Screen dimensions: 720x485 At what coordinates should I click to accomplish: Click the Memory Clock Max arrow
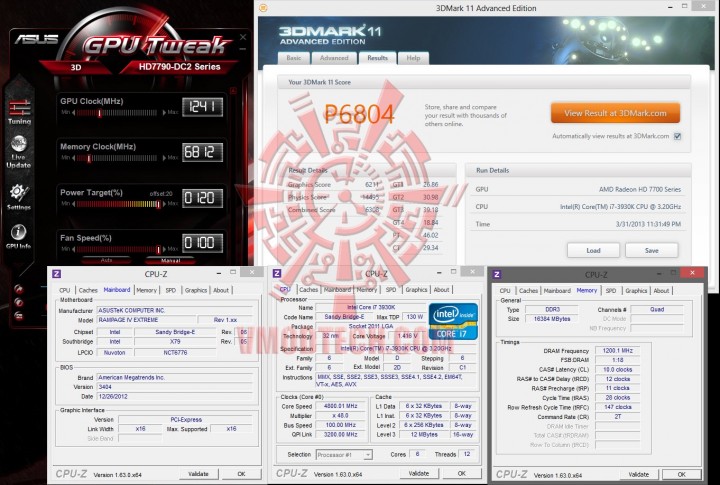(164, 158)
